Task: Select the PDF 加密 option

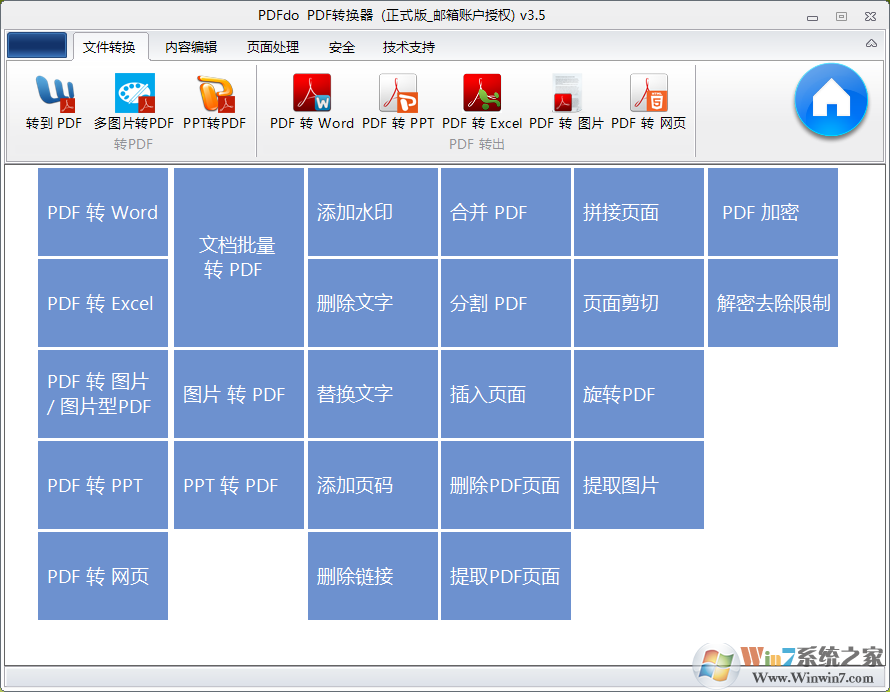Action: pos(772,212)
